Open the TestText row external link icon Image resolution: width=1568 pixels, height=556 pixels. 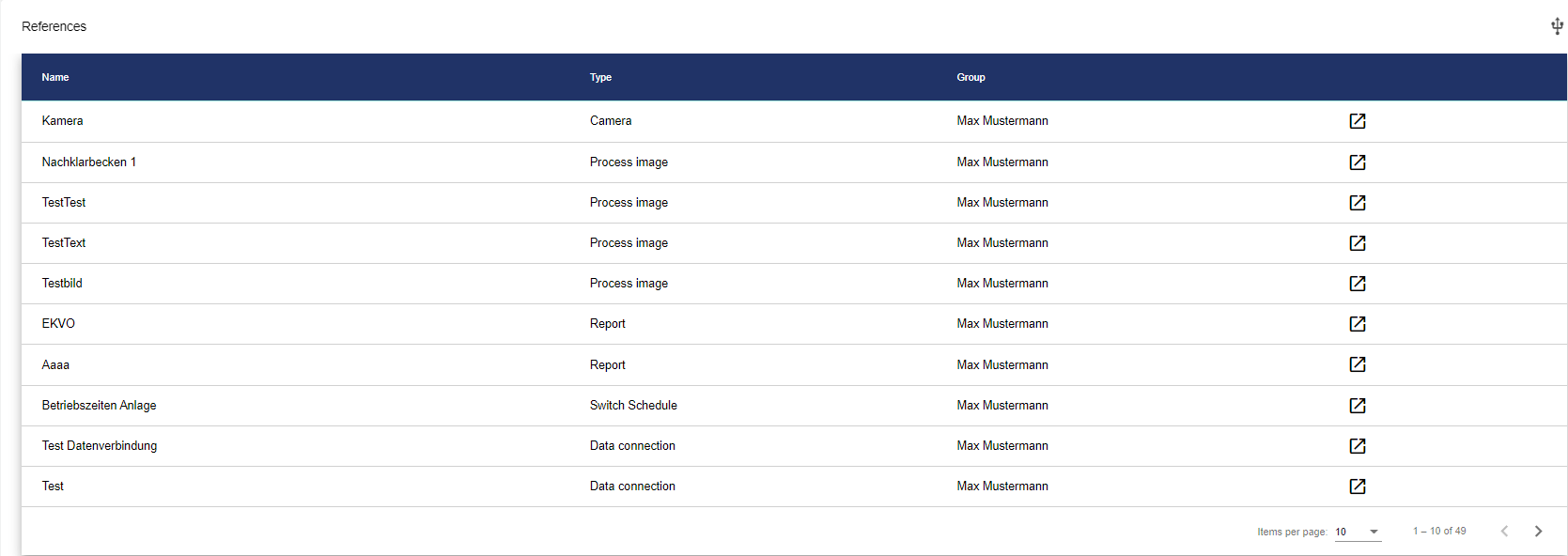[1358, 243]
